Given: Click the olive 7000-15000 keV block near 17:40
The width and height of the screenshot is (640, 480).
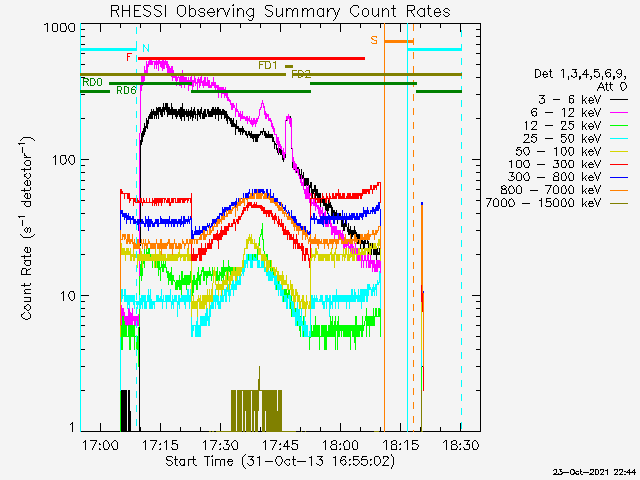Looking at the screenshot, I should [256, 411].
